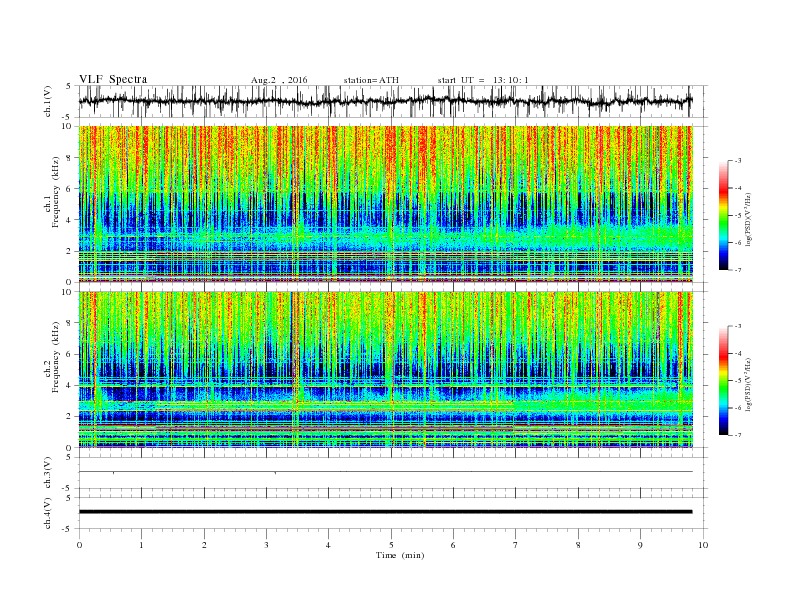Click the ch.1 colorbar "log(PSD)(V²/Hz)" label
Viewport: 792px width, 612px height.
pos(748,220)
